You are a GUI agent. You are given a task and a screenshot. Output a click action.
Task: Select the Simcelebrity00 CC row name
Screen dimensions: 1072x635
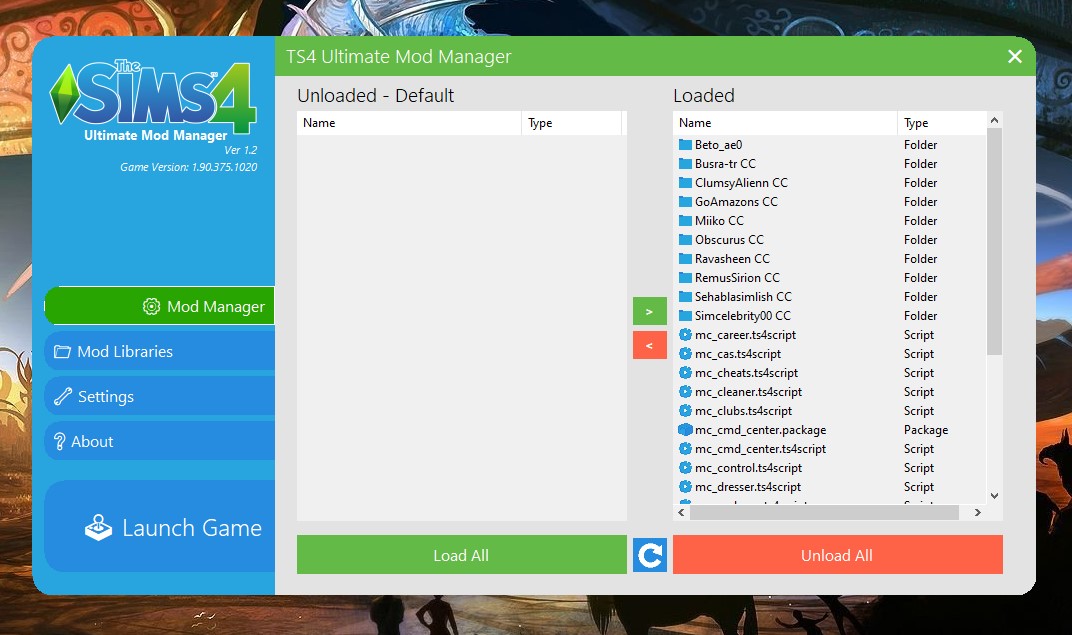(742, 316)
